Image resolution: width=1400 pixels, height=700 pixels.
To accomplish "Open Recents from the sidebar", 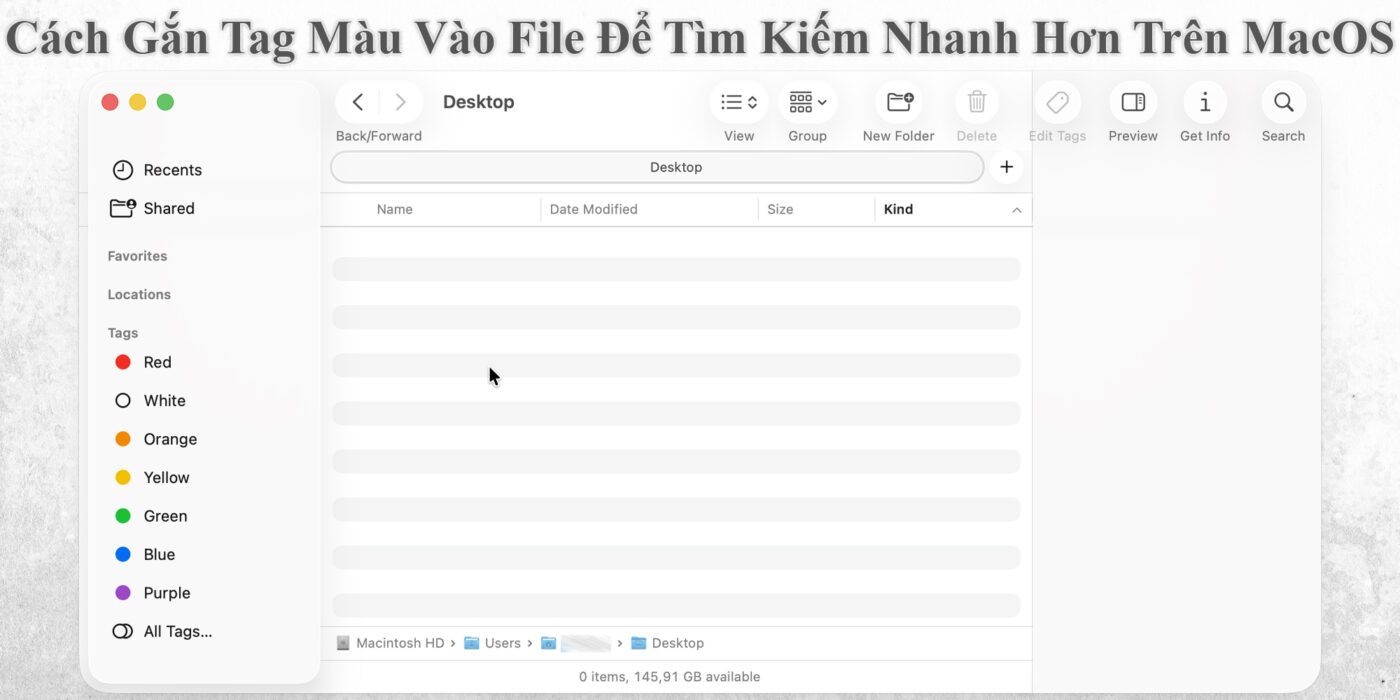I will coord(173,169).
